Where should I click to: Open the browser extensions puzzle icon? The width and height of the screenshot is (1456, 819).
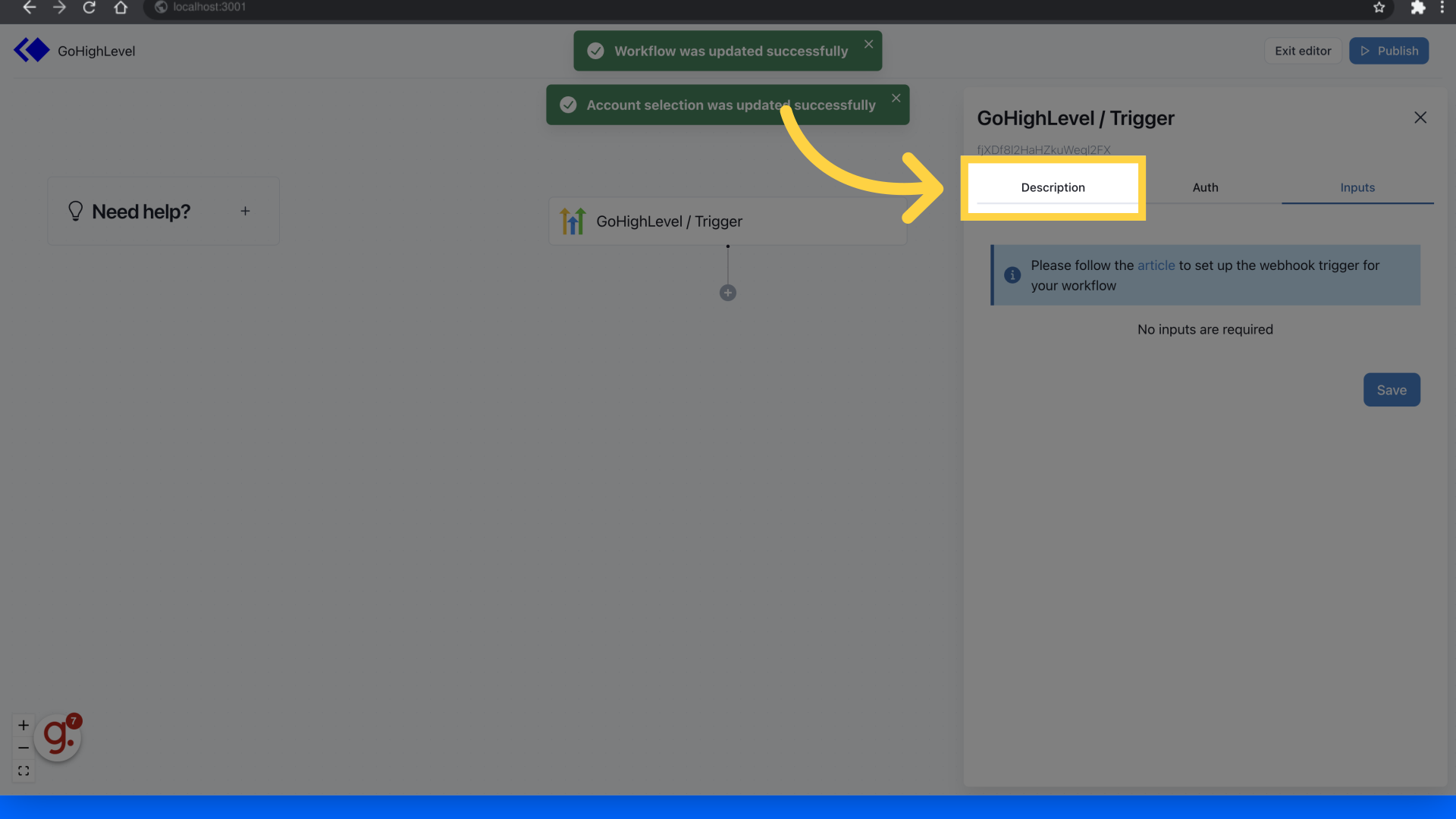(1417, 8)
